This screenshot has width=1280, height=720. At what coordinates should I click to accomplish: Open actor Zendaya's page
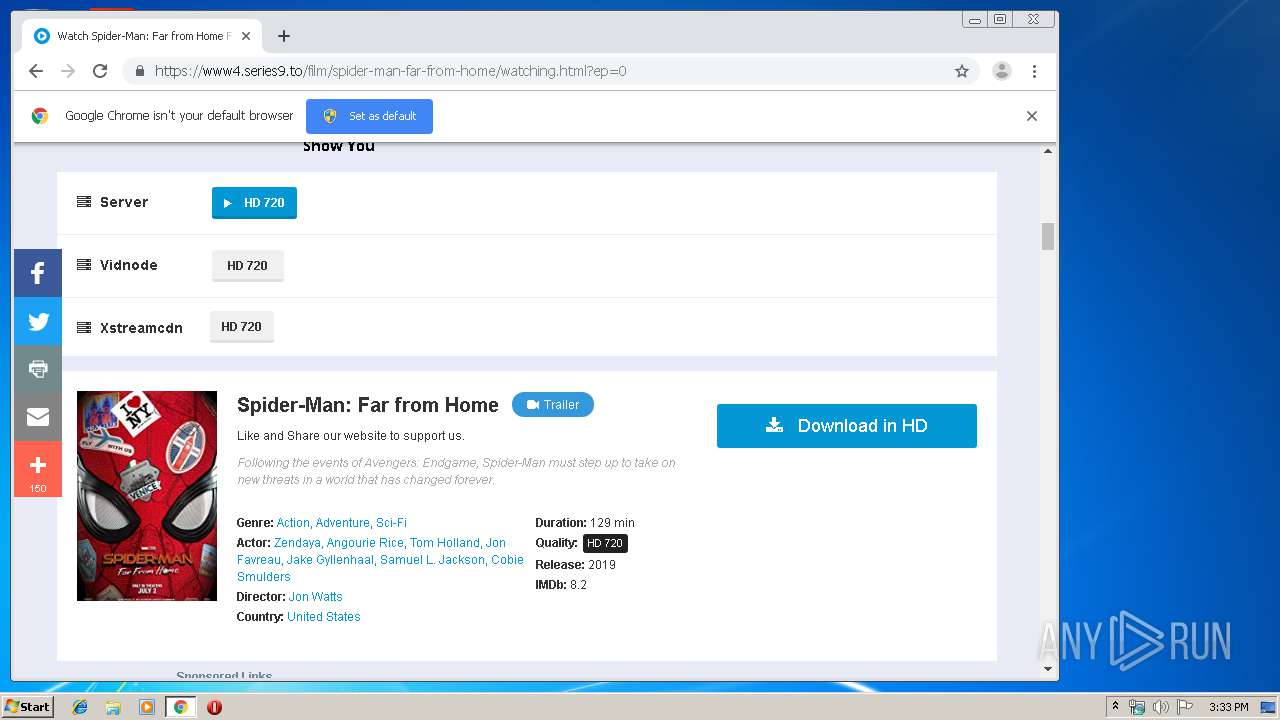point(297,543)
